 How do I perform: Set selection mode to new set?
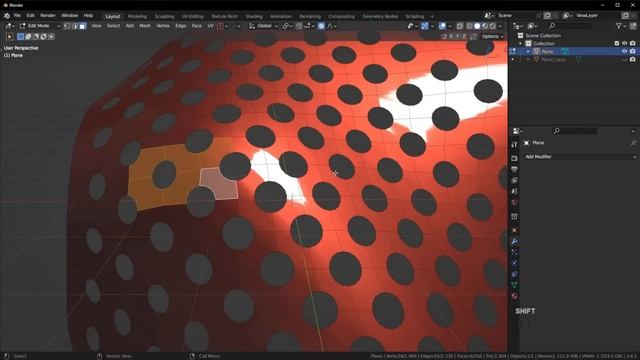coord(20,37)
